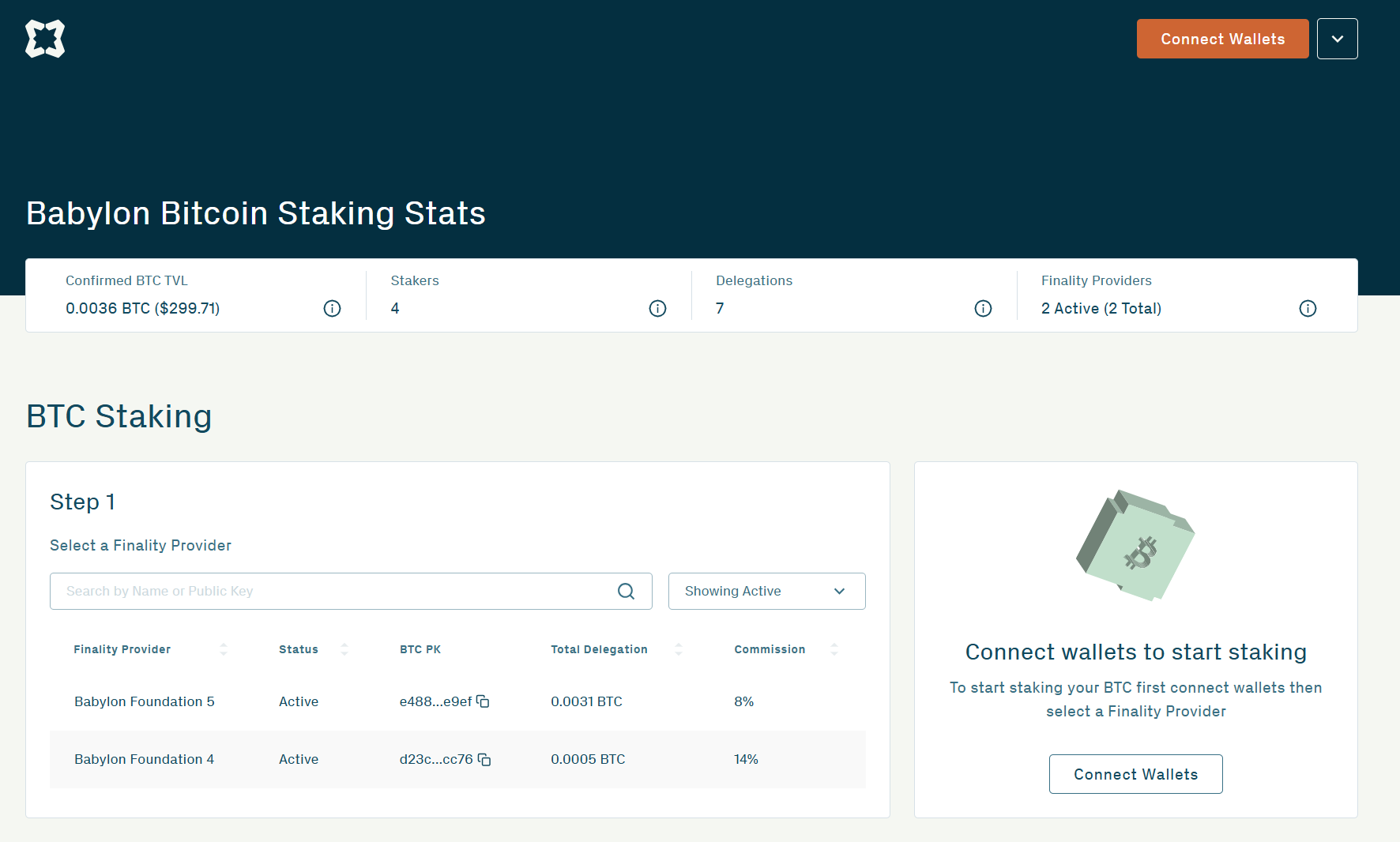Click Active status of Babylon Foundation 5
1400x842 pixels.
coord(299,701)
